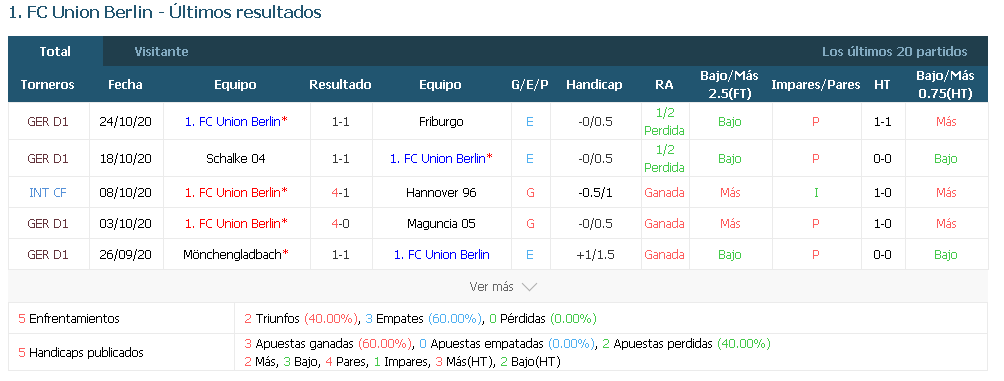Open the Maguncia 05 team link
Viewport: 1004px width, 381px height.
coord(441,223)
